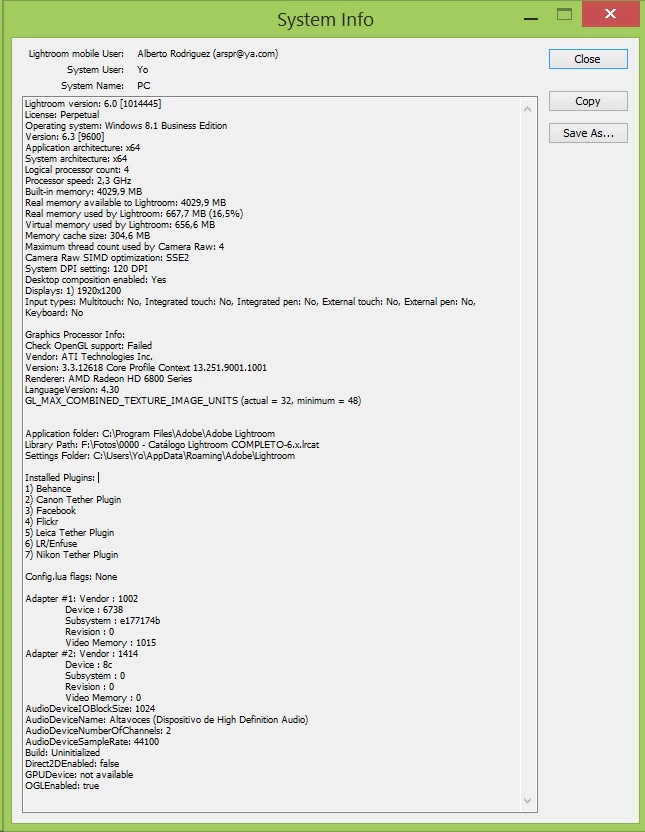Open Save As... to export system info
Screen dimensions: 645x832
(588, 133)
